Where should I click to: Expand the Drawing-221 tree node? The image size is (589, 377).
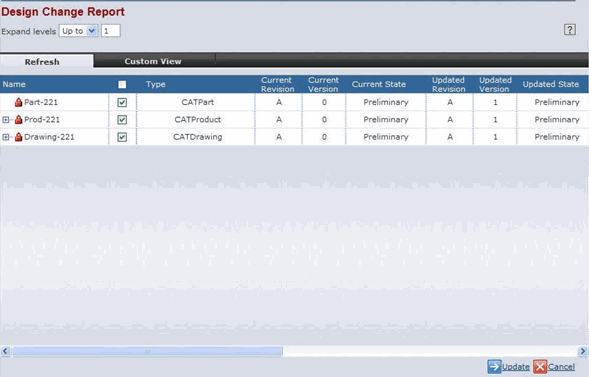(6, 137)
